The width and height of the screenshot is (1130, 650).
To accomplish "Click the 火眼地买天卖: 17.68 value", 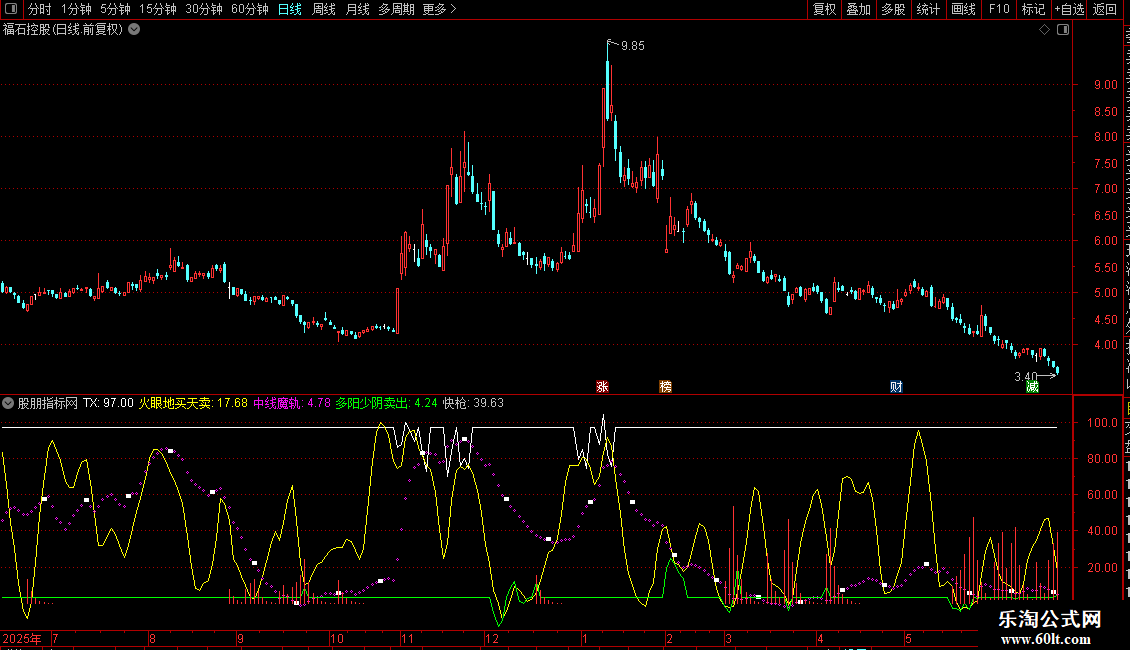I will tap(193, 404).
